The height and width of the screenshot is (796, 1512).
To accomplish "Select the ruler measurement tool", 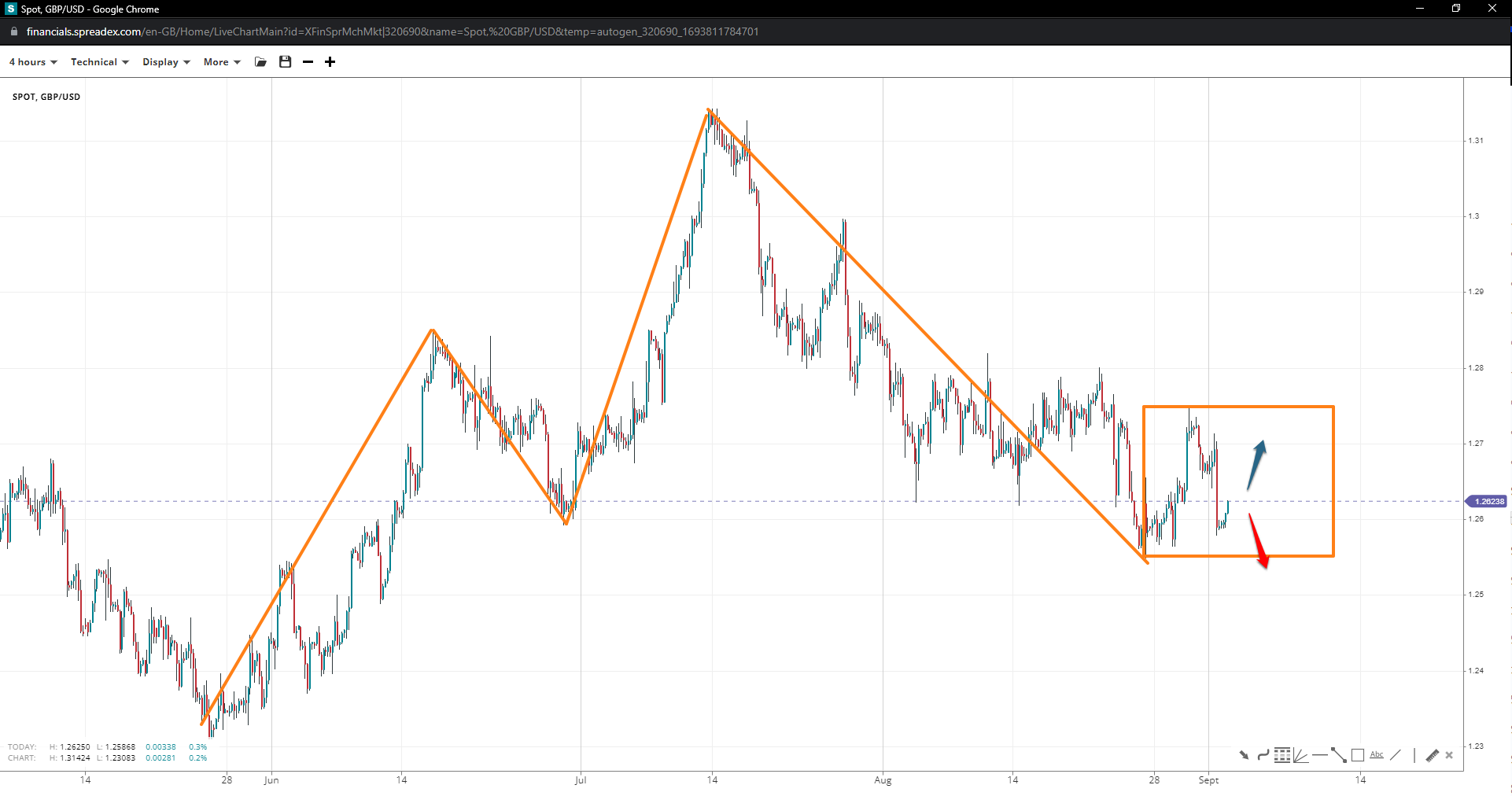I will (x=1432, y=755).
